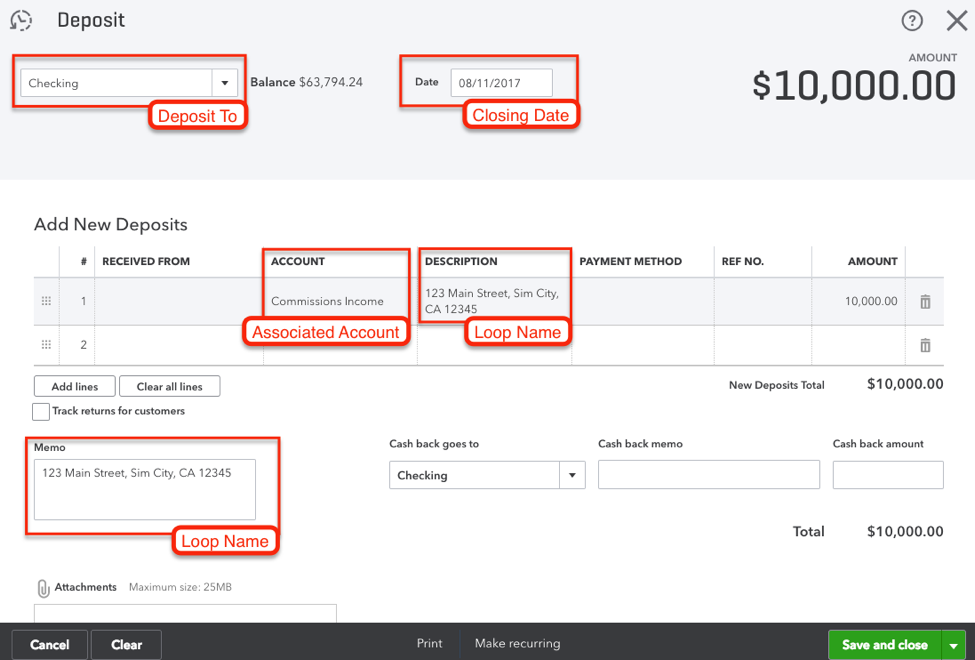The height and width of the screenshot is (660, 975).
Task: Close the Deposit form with the X icon
Action: click(x=957, y=20)
